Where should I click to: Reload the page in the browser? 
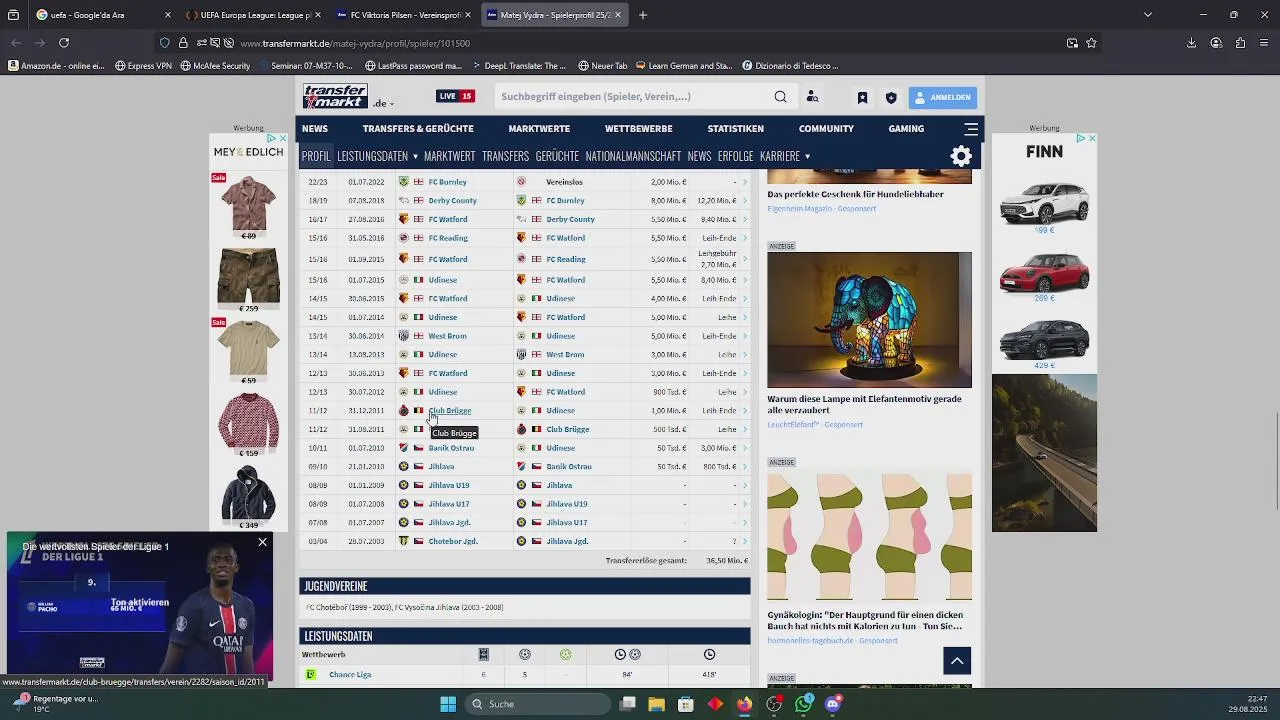pyautogui.click(x=64, y=43)
